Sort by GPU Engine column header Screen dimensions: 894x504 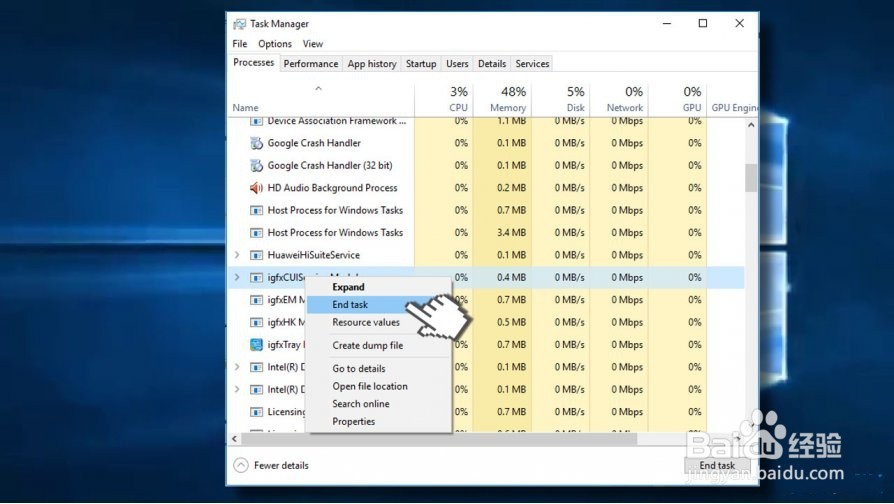(733, 99)
